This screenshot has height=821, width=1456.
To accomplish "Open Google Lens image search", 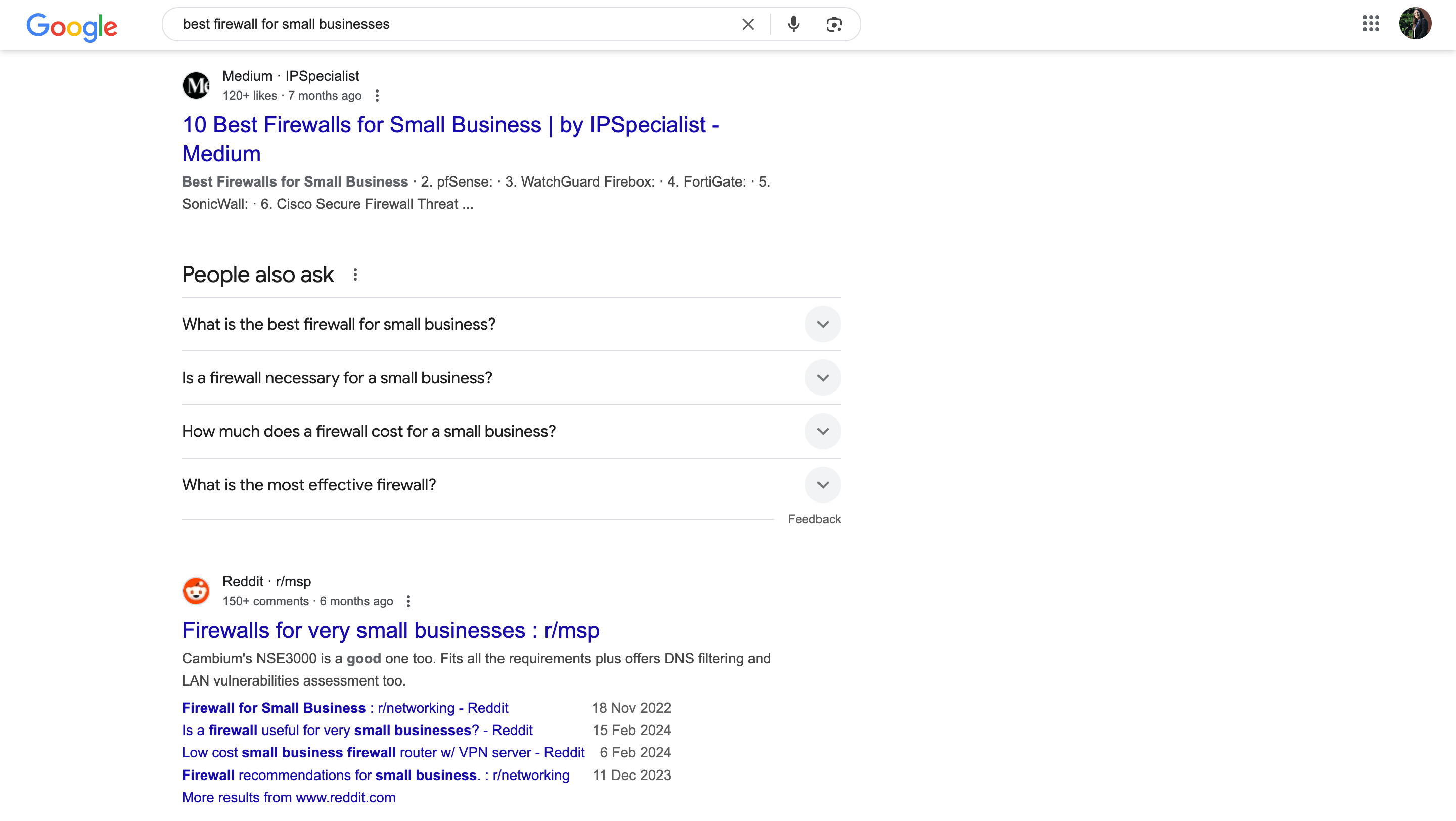I will [x=834, y=24].
